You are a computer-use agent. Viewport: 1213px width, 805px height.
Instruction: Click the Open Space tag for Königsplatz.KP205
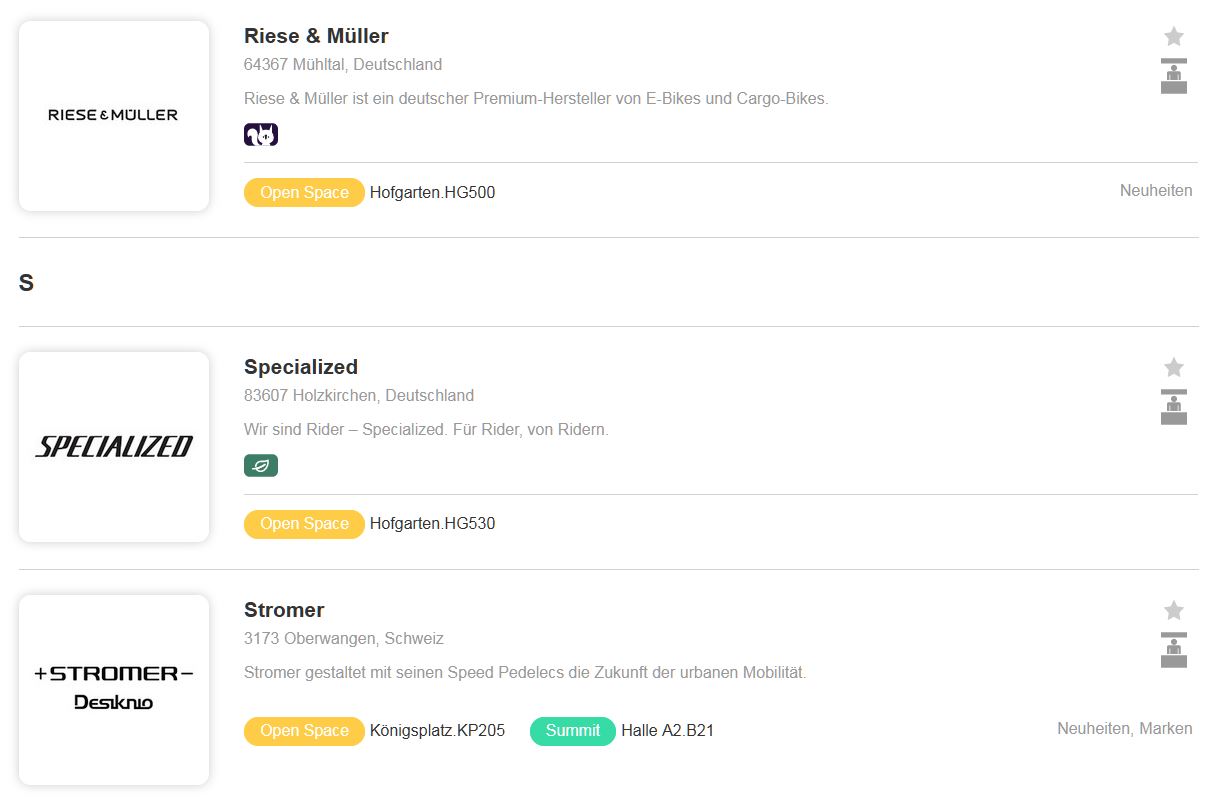pos(304,731)
